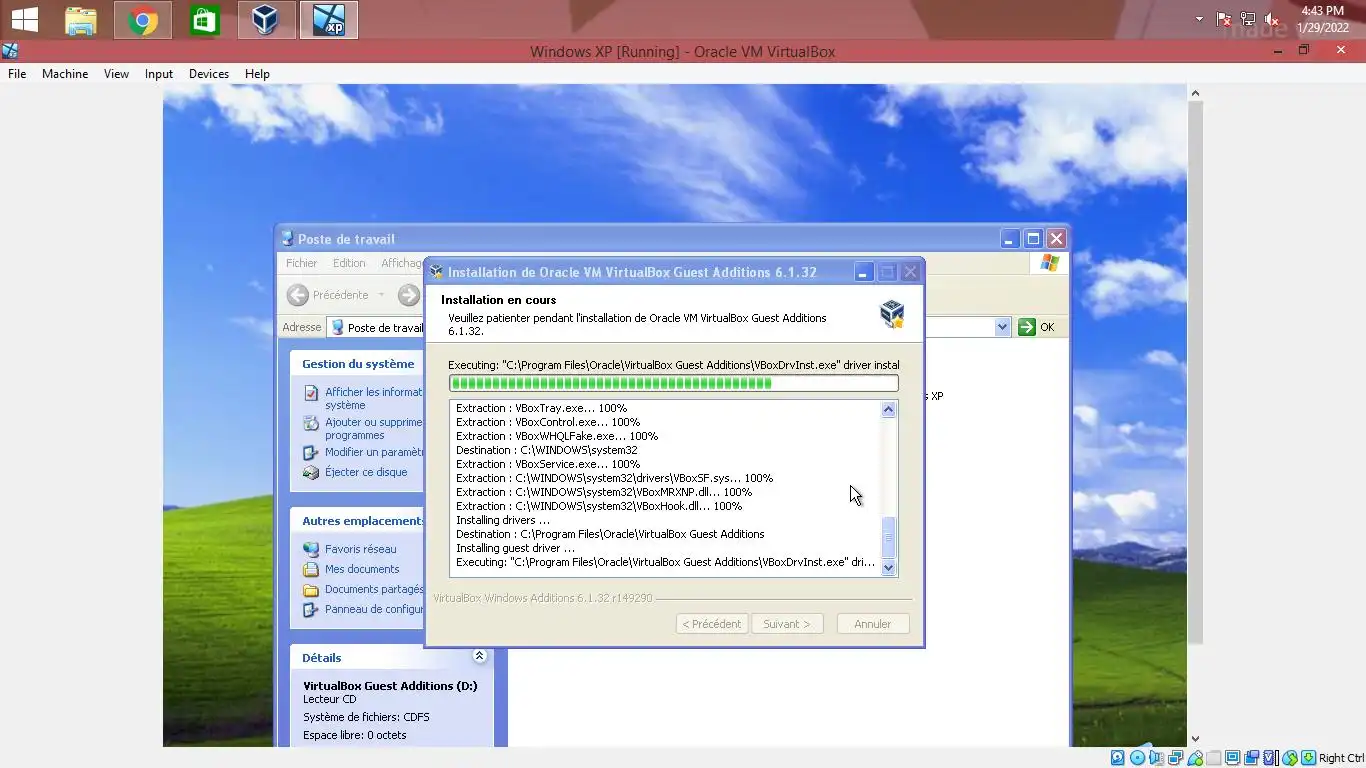This screenshot has height=768, width=1366.
Task: Click the installer log scrollbar thumb
Action: (888, 537)
